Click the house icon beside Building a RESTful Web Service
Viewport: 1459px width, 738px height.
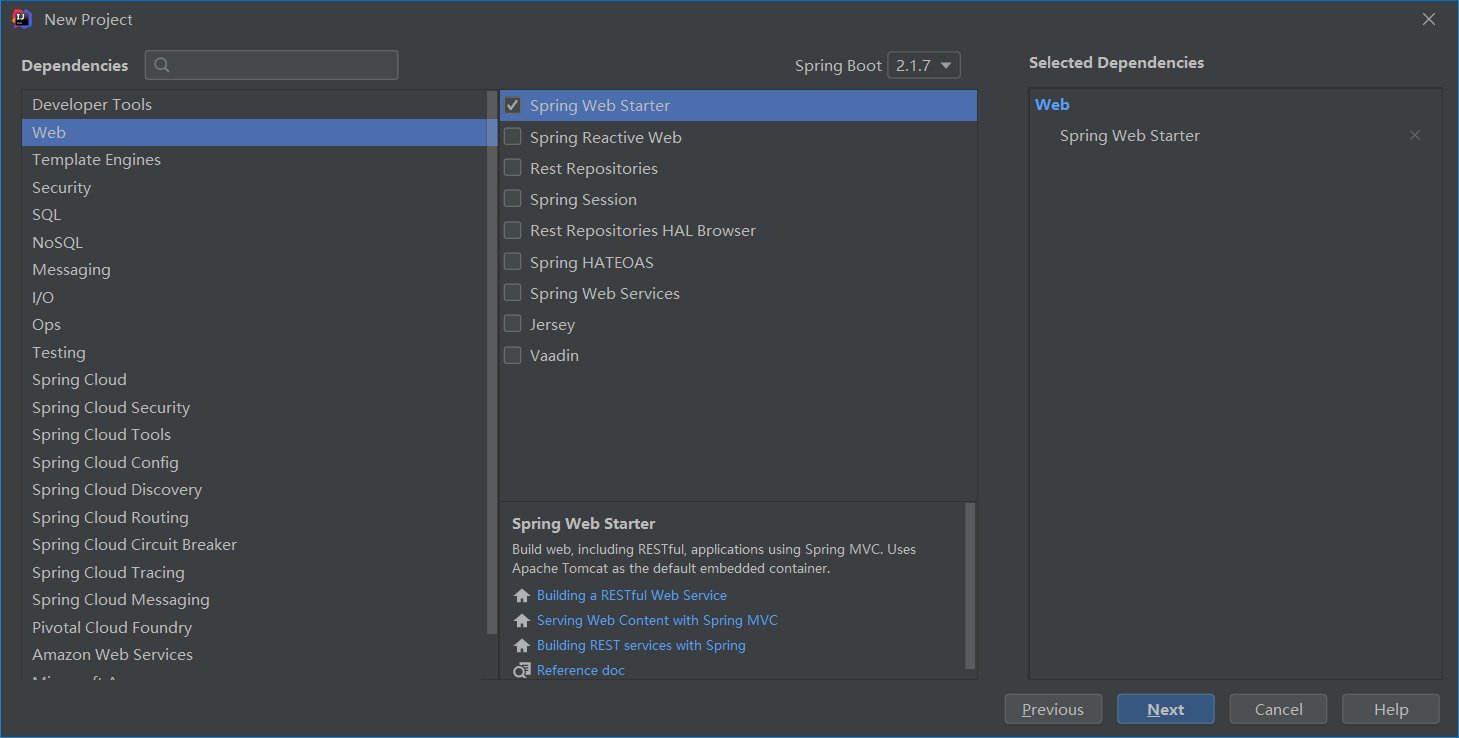(x=521, y=596)
